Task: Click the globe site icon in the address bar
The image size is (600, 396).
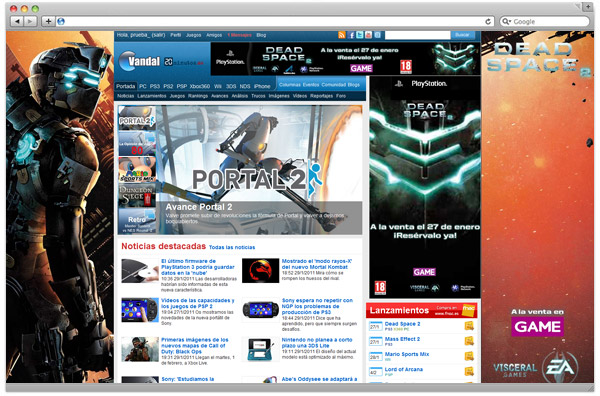Action: (61, 21)
